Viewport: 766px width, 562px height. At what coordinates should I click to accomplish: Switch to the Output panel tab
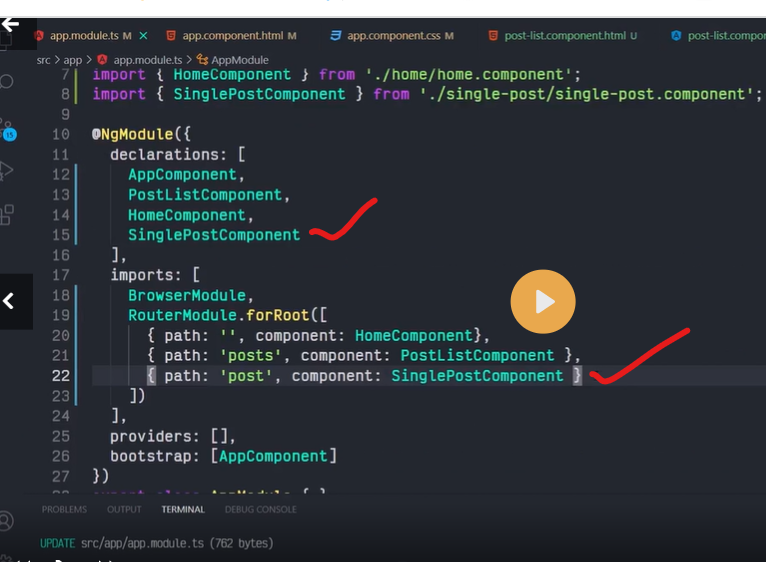124,509
